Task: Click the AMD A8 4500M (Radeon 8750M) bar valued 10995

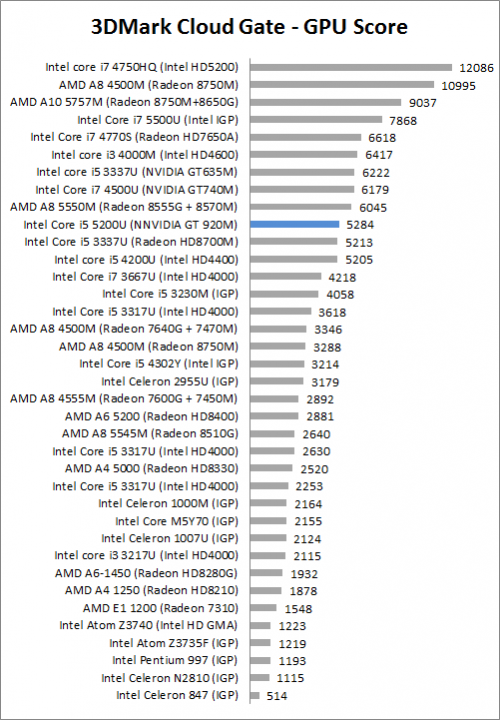Action: (x=342, y=85)
